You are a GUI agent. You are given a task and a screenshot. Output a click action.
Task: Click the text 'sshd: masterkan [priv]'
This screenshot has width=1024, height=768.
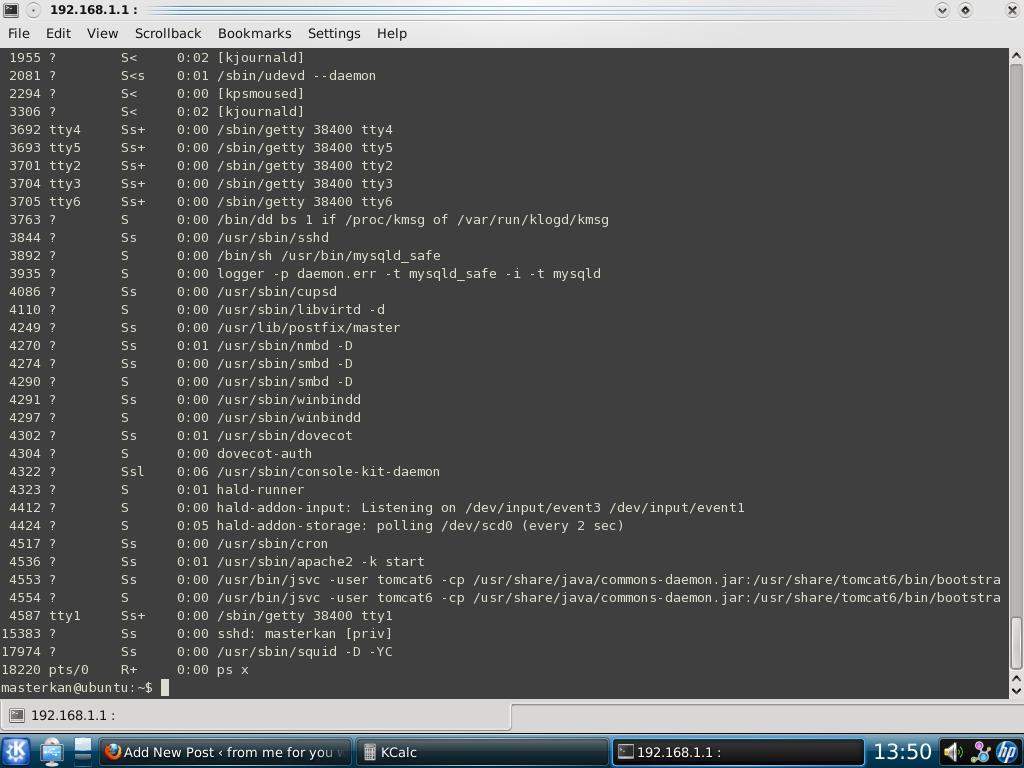pos(305,633)
